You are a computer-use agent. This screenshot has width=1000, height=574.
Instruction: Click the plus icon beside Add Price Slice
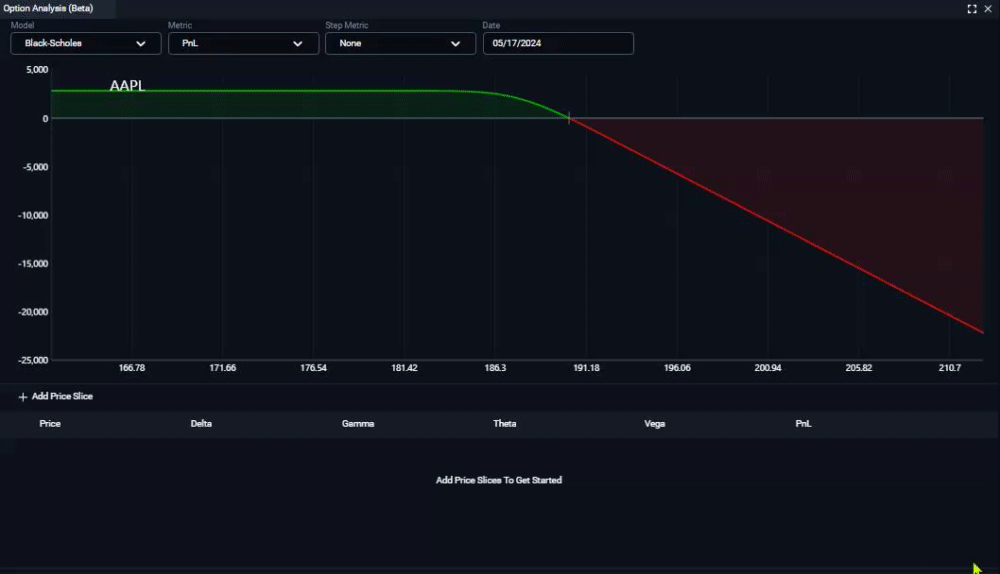pos(23,397)
